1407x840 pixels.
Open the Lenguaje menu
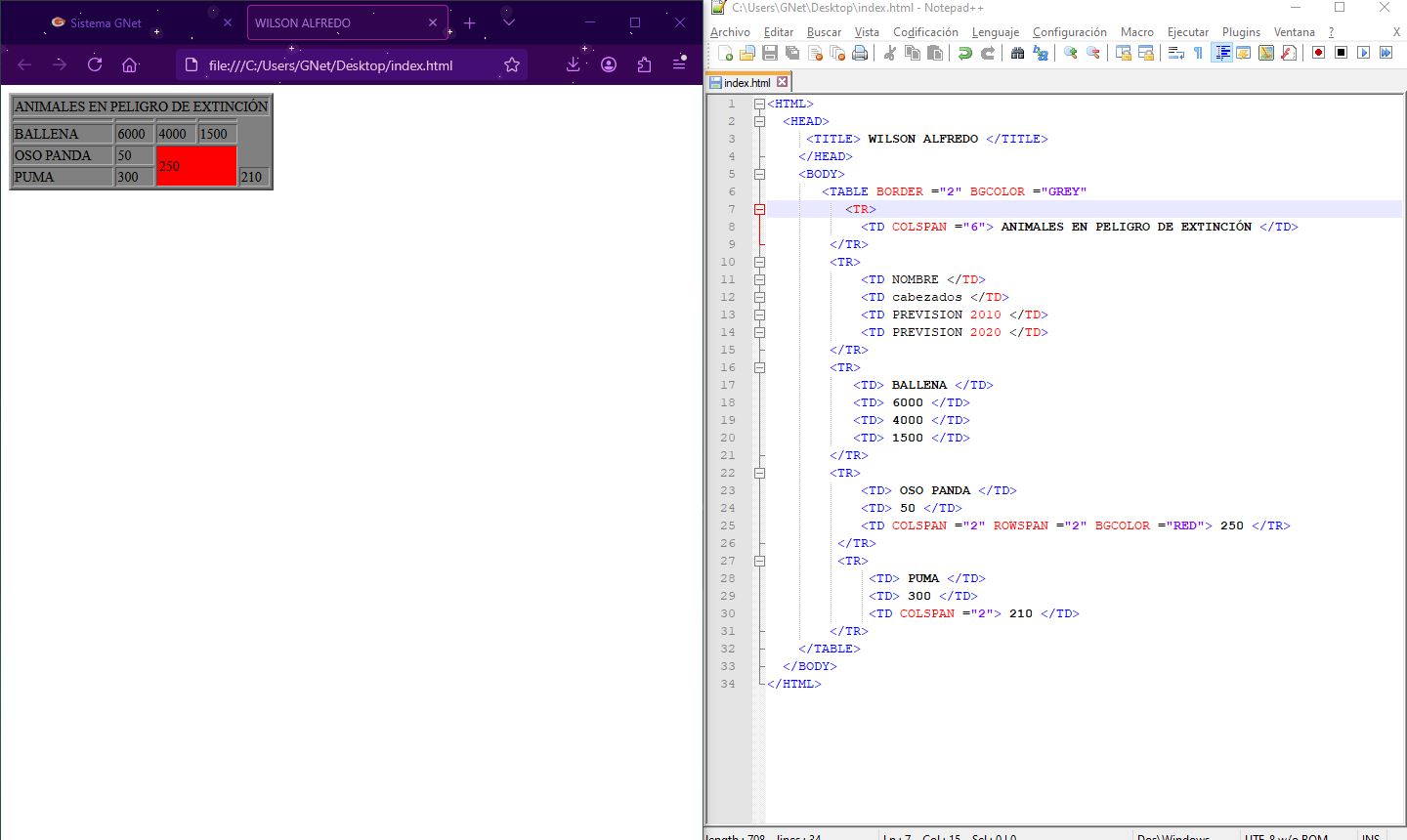click(x=995, y=32)
